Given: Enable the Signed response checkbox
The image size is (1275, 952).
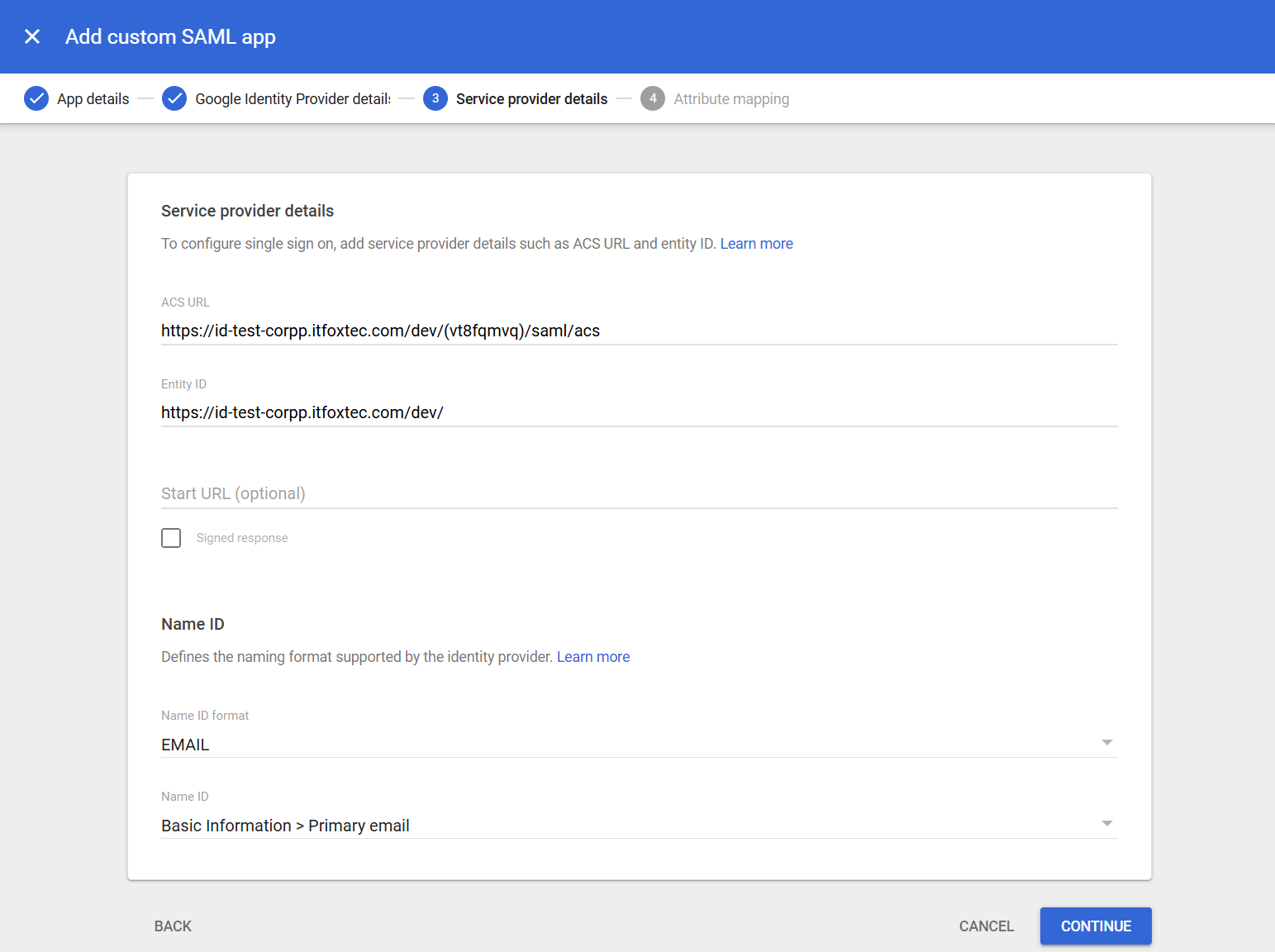Looking at the screenshot, I should 170,537.
